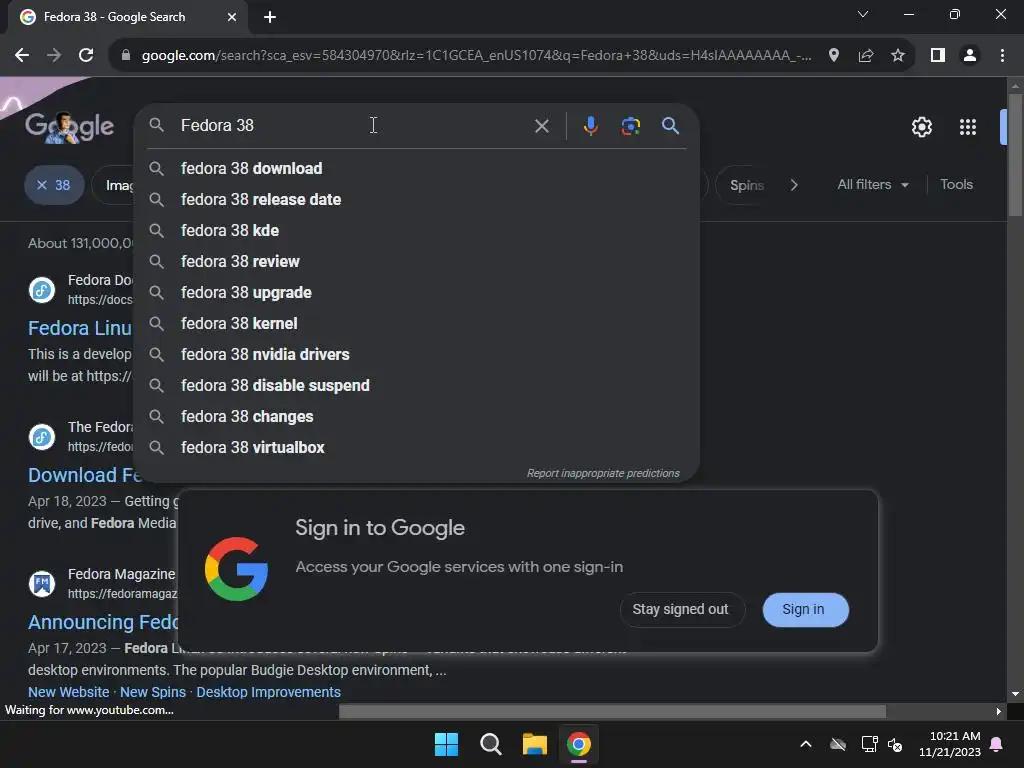Viewport: 1024px width, 768px height.
Task: Open Google apps grid
Action: point(967,127)
